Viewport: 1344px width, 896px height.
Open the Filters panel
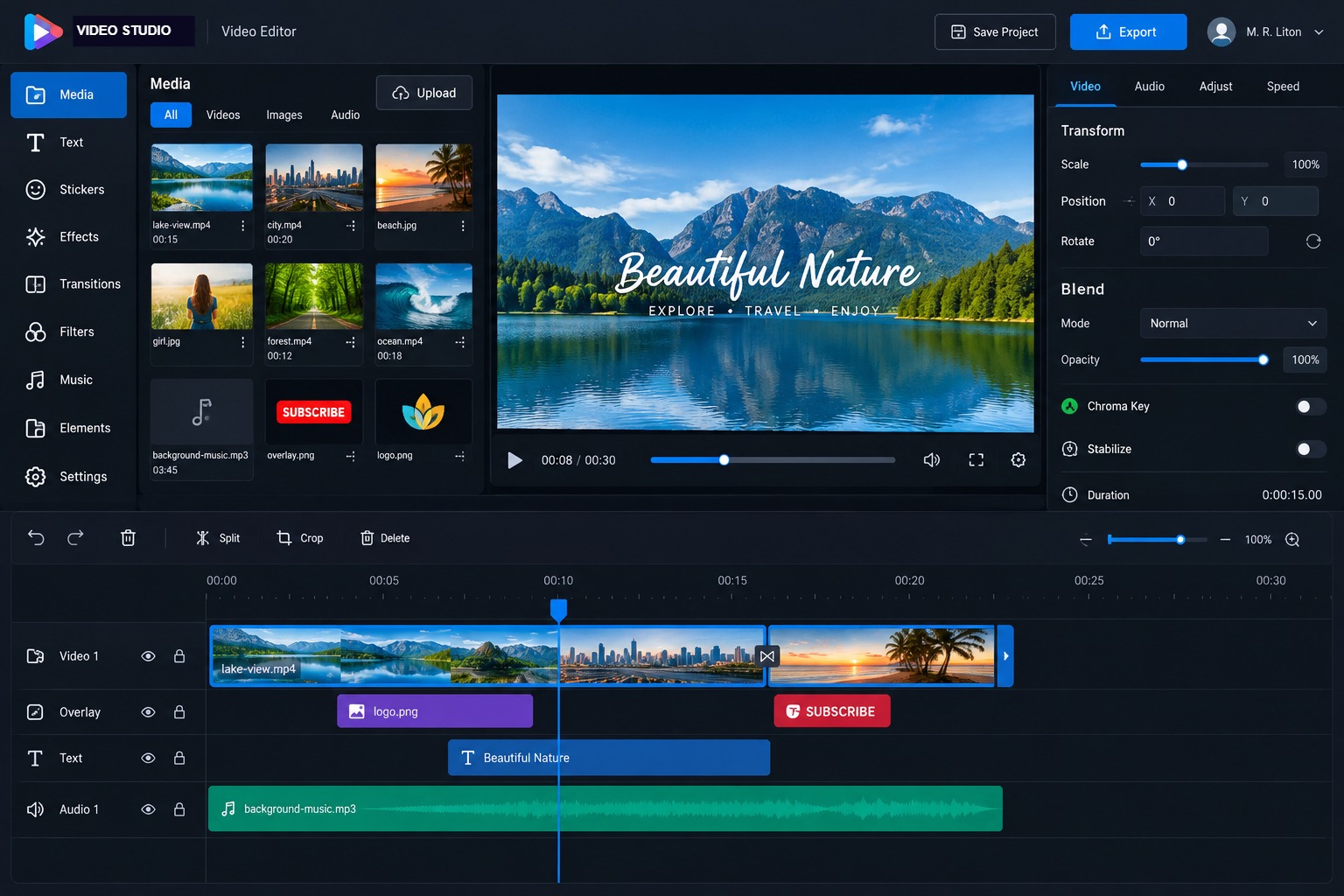pyautogui.click(x=68, y=332)
